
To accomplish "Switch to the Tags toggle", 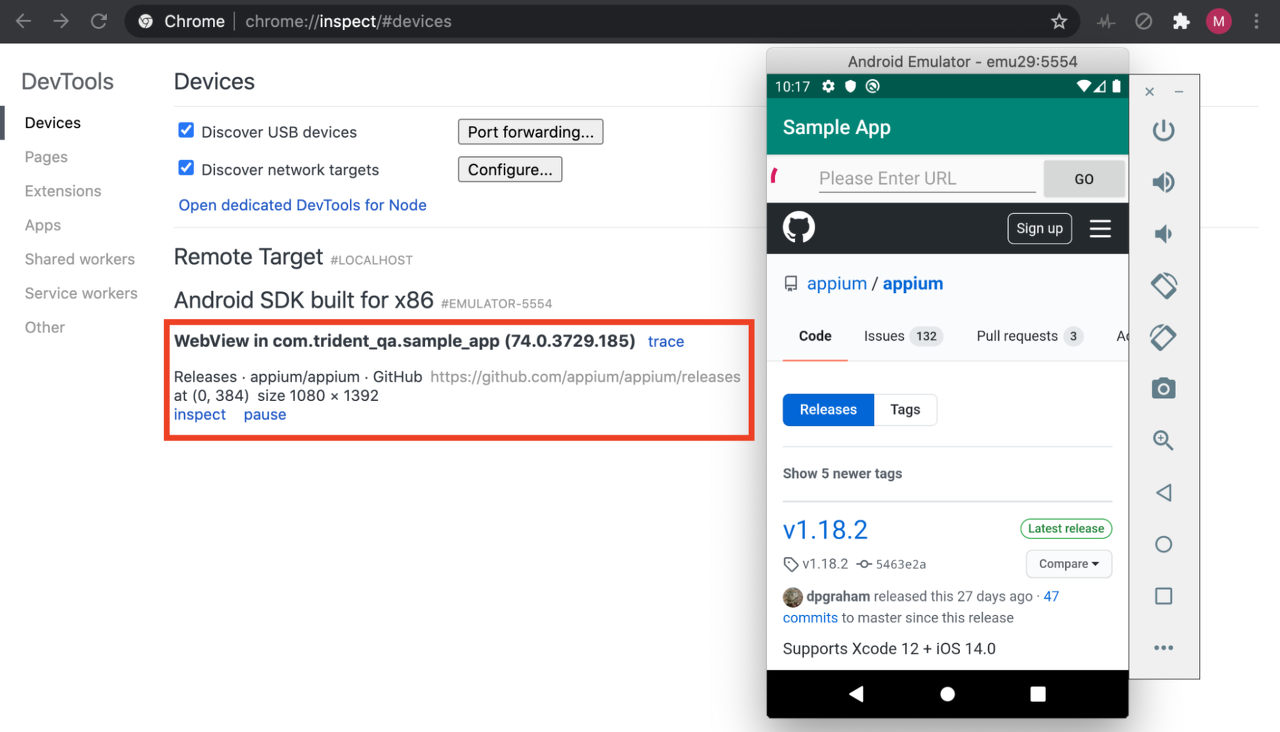I will point(905,409).
